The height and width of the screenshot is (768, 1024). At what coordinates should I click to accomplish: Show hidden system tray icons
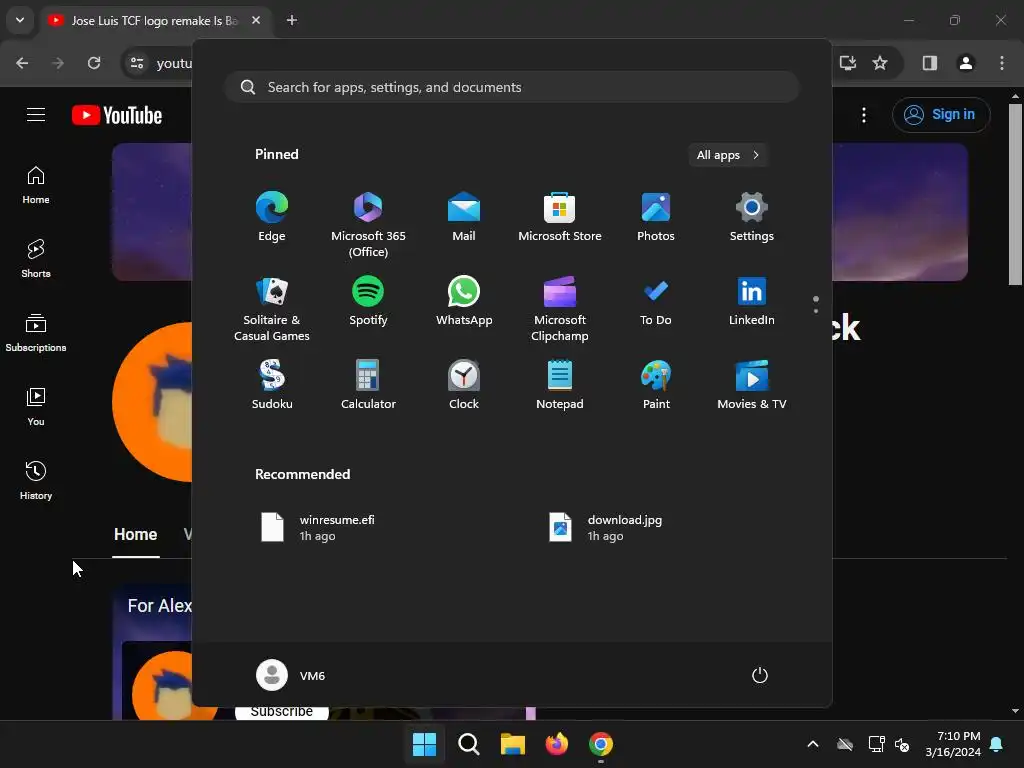[813, 744]
